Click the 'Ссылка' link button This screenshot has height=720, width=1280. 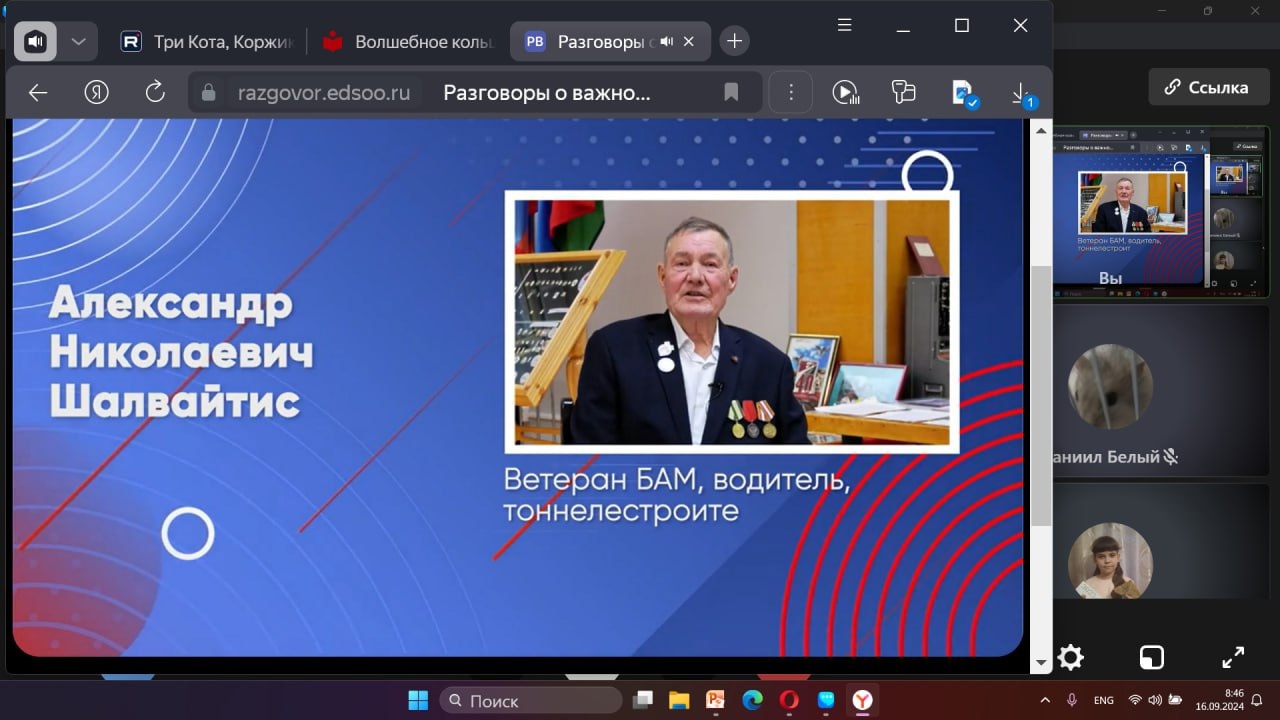click(1207, 87)
